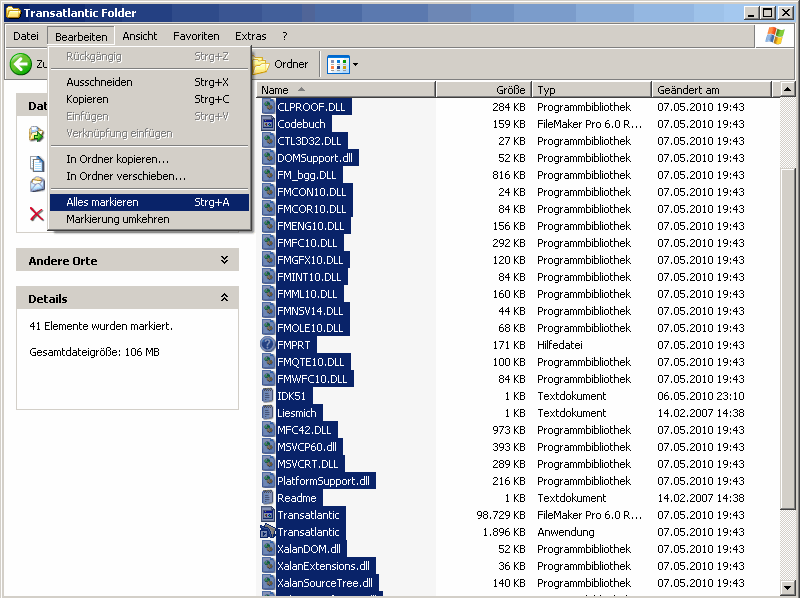Open the Views dropdown arrow
Screen dimensions: 800x598
pos(355,64)
